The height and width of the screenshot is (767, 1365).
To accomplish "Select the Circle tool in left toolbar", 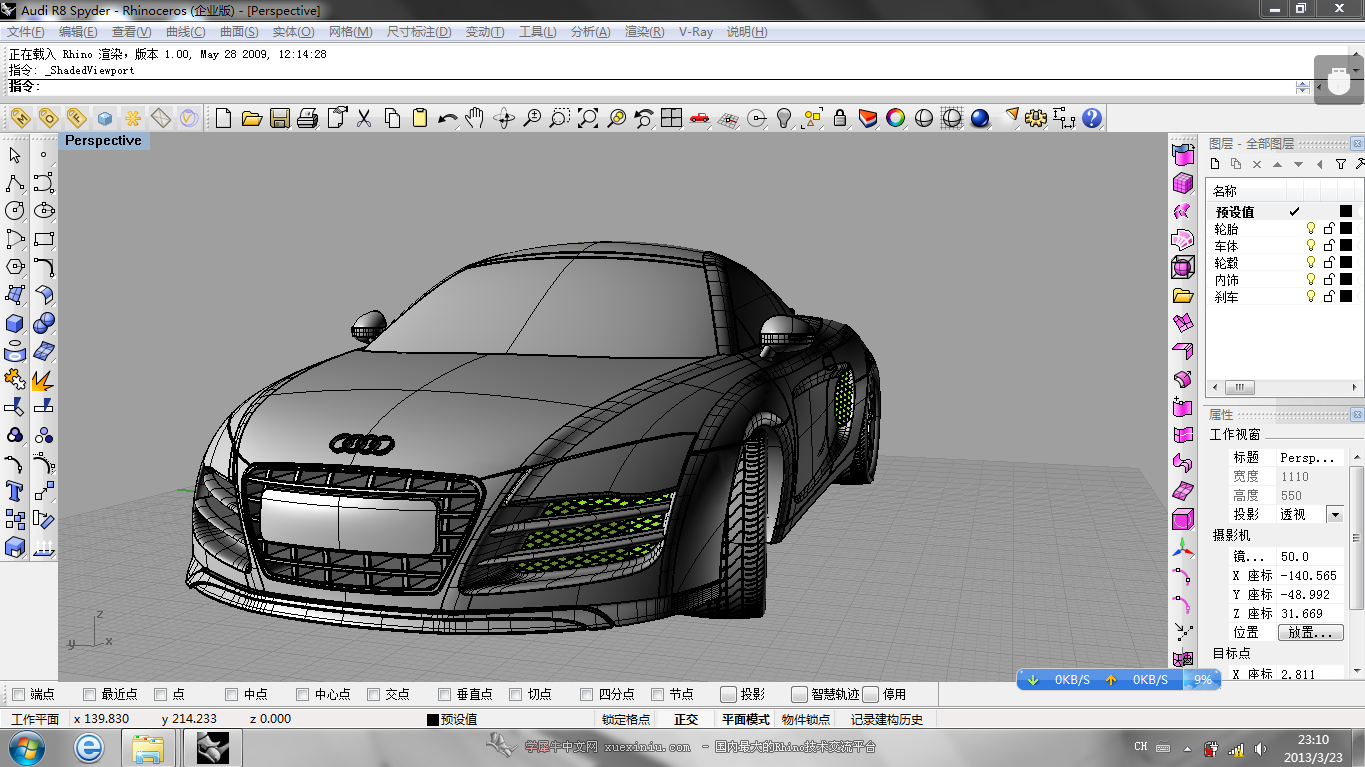I will (15, 211).
